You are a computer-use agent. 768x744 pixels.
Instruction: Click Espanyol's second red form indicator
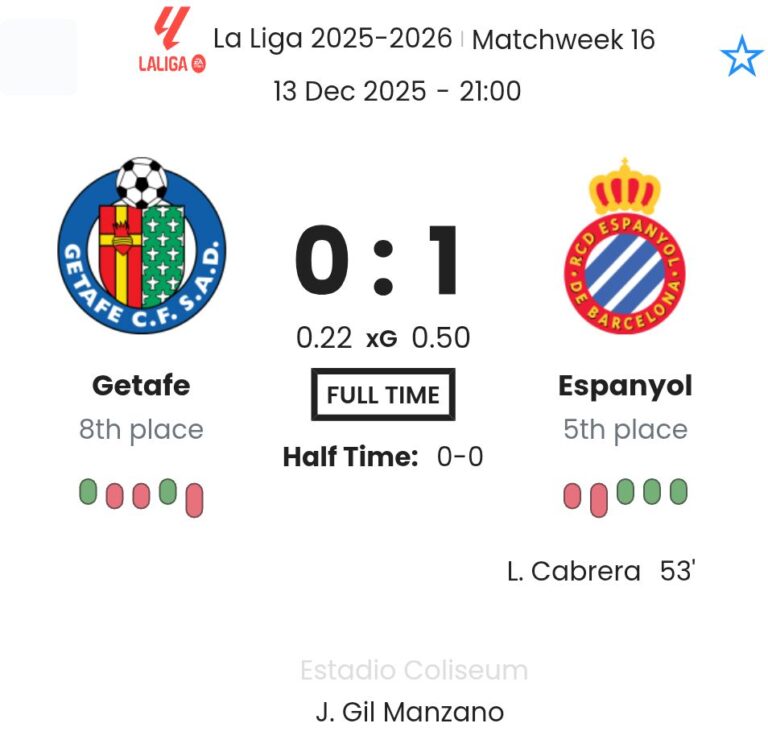(x=598, y=499)
